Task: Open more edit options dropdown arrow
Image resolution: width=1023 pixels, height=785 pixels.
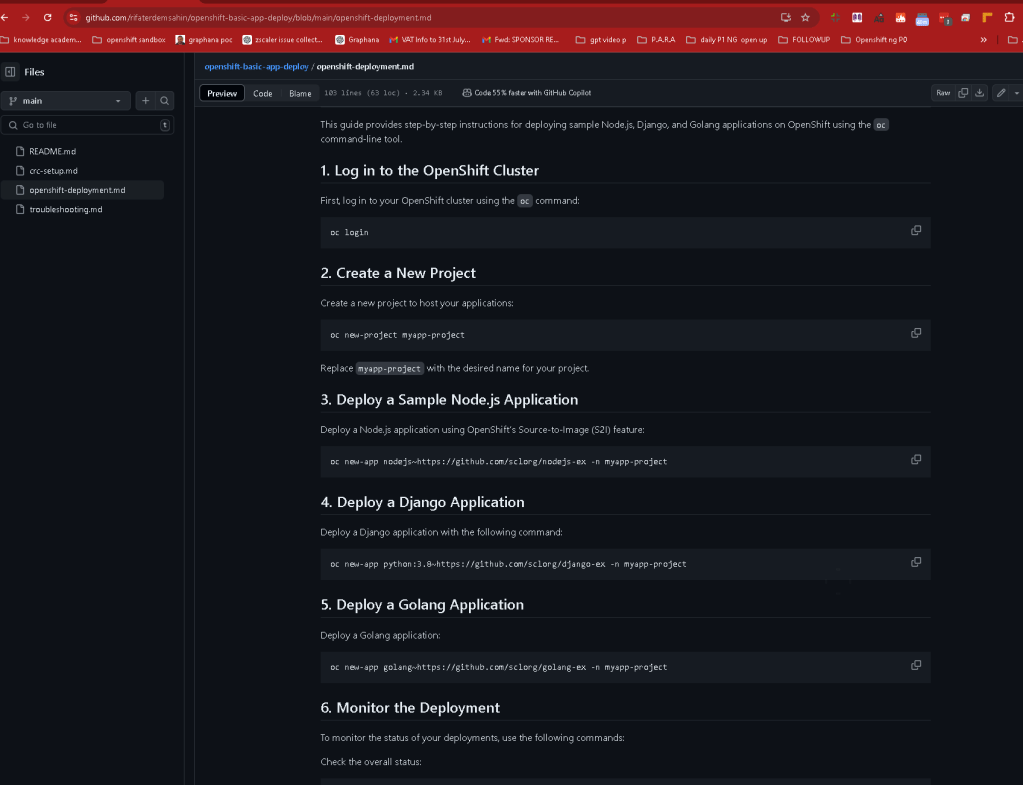Action: click(1016, 93)
